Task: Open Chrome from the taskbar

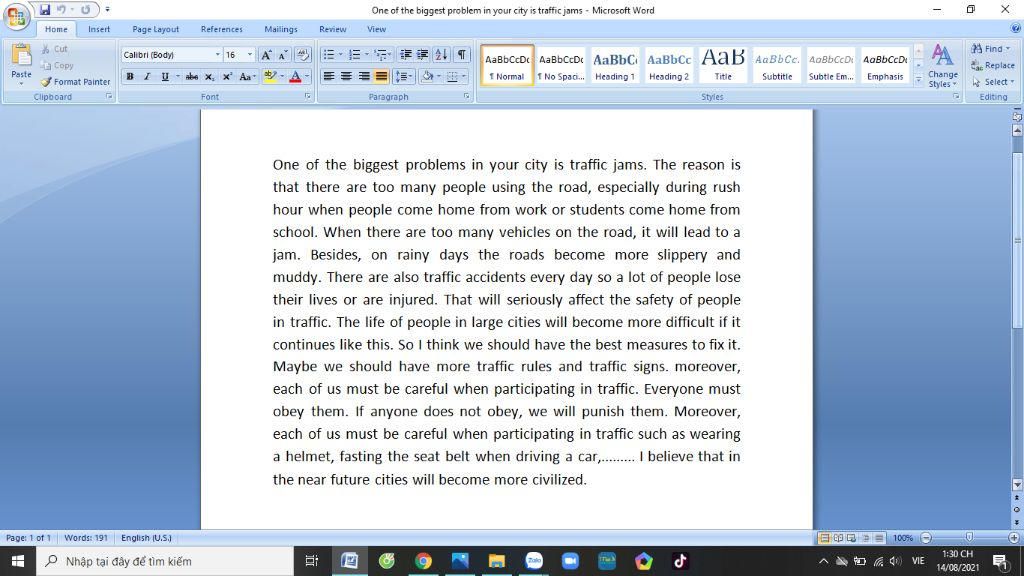Action: 423,561
